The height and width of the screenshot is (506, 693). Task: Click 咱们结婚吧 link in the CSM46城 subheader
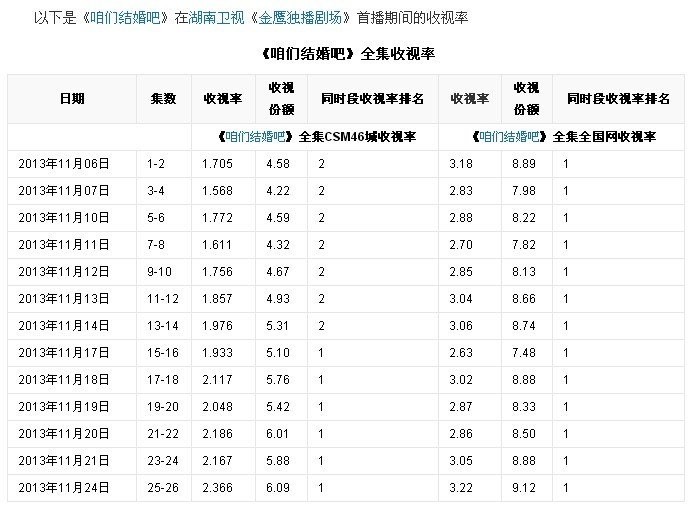click(x=255, y=137)
